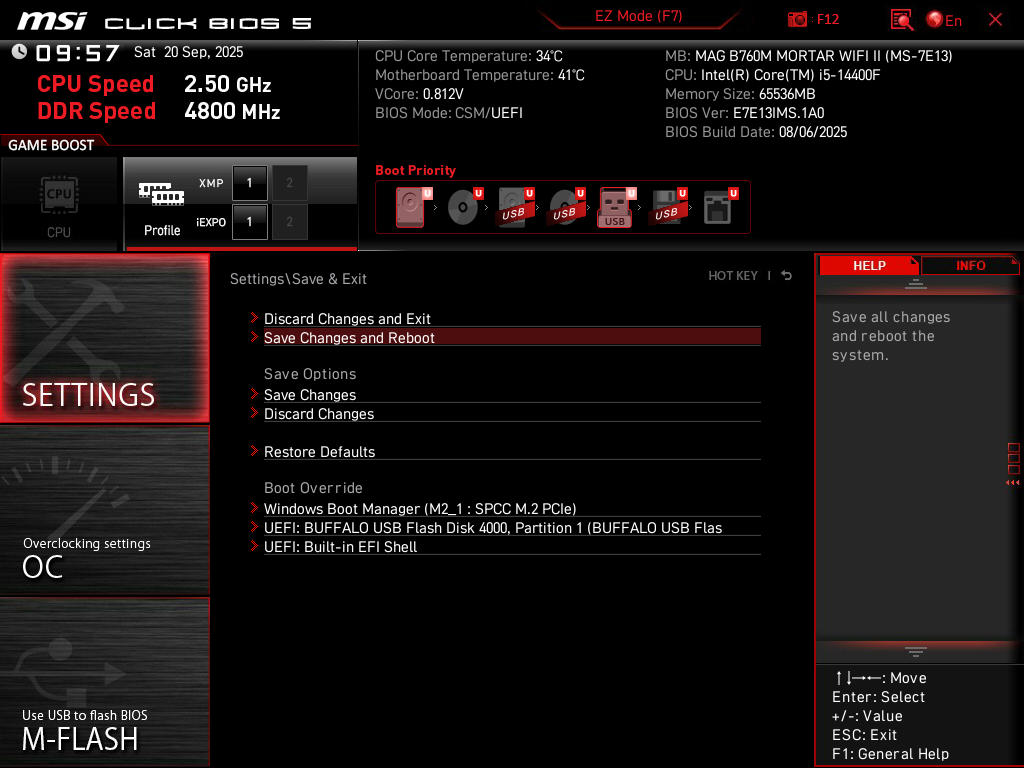Viewport: 1024px width, 768px height.
Task: Select the highlighted USB key boot icon
Action: [x=615, y=207]
